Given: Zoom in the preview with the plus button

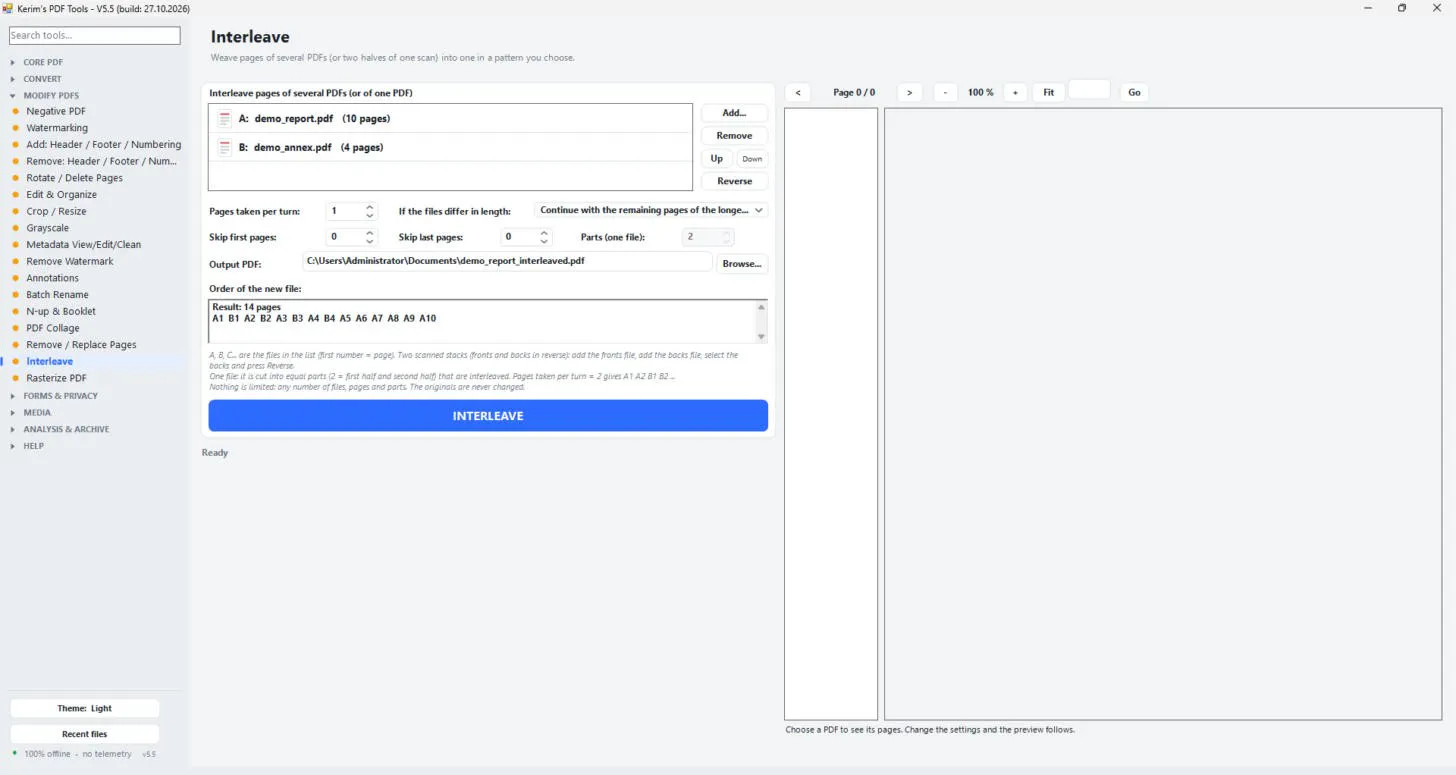Looking at the screenshot, I should pos(1015,93).
